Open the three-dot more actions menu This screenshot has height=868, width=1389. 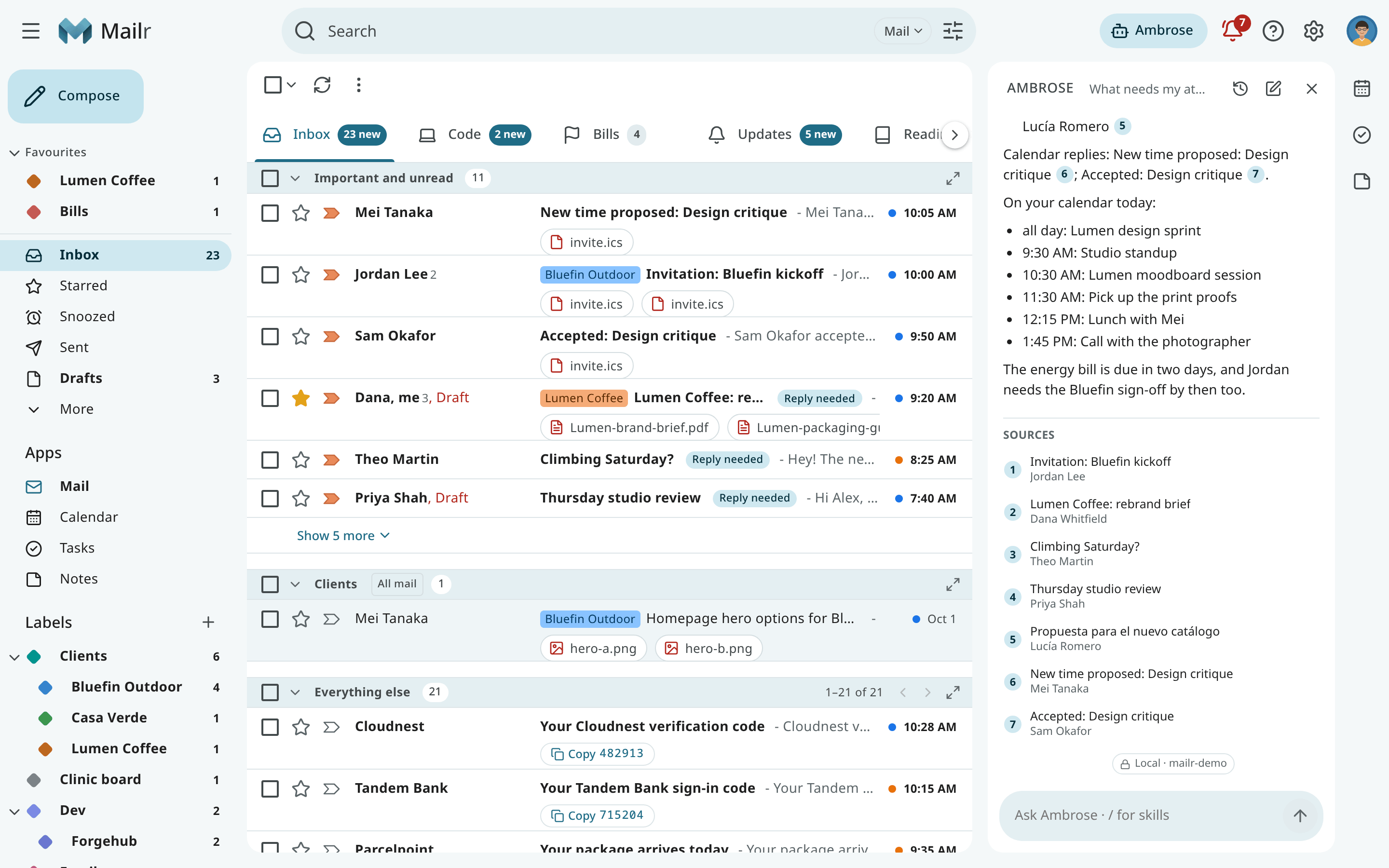pos(359,85)
